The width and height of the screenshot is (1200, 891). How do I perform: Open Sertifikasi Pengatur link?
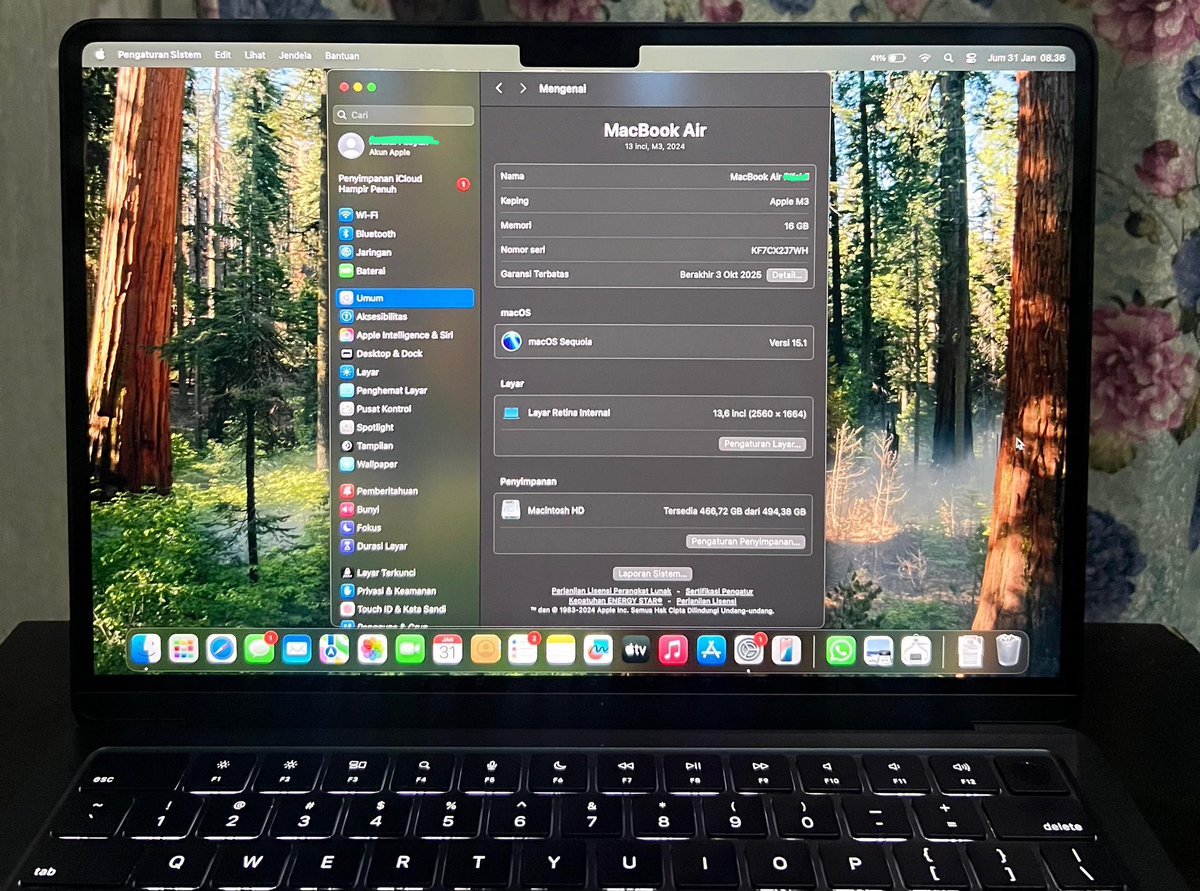click(719, 591)
